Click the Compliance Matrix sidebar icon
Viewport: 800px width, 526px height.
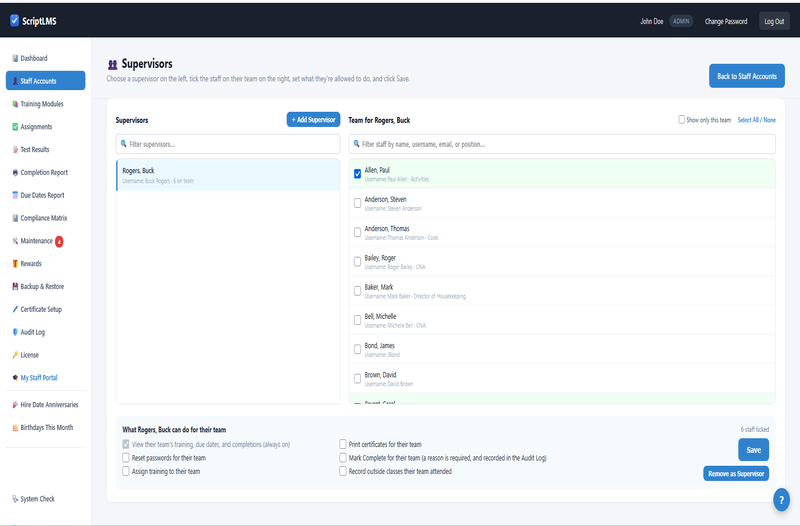point(15,218)
